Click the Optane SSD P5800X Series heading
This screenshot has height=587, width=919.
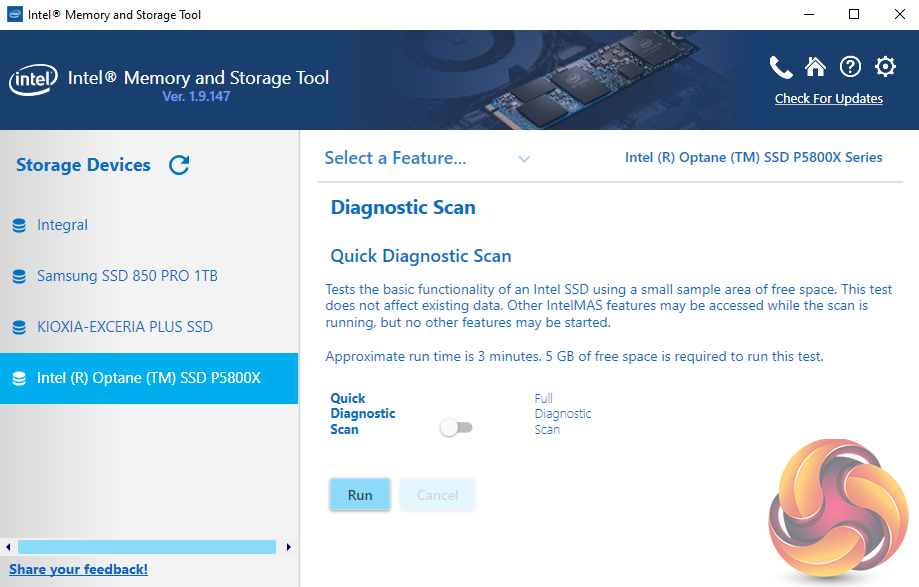tap(754, 158)
